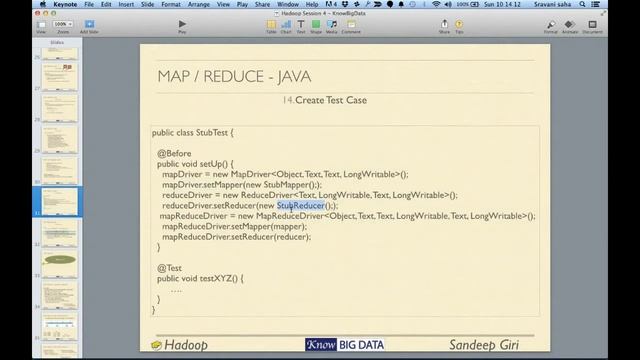Click the volume icon in menu bar
This screenshot has width=640, height=360.
pos(448,4)
